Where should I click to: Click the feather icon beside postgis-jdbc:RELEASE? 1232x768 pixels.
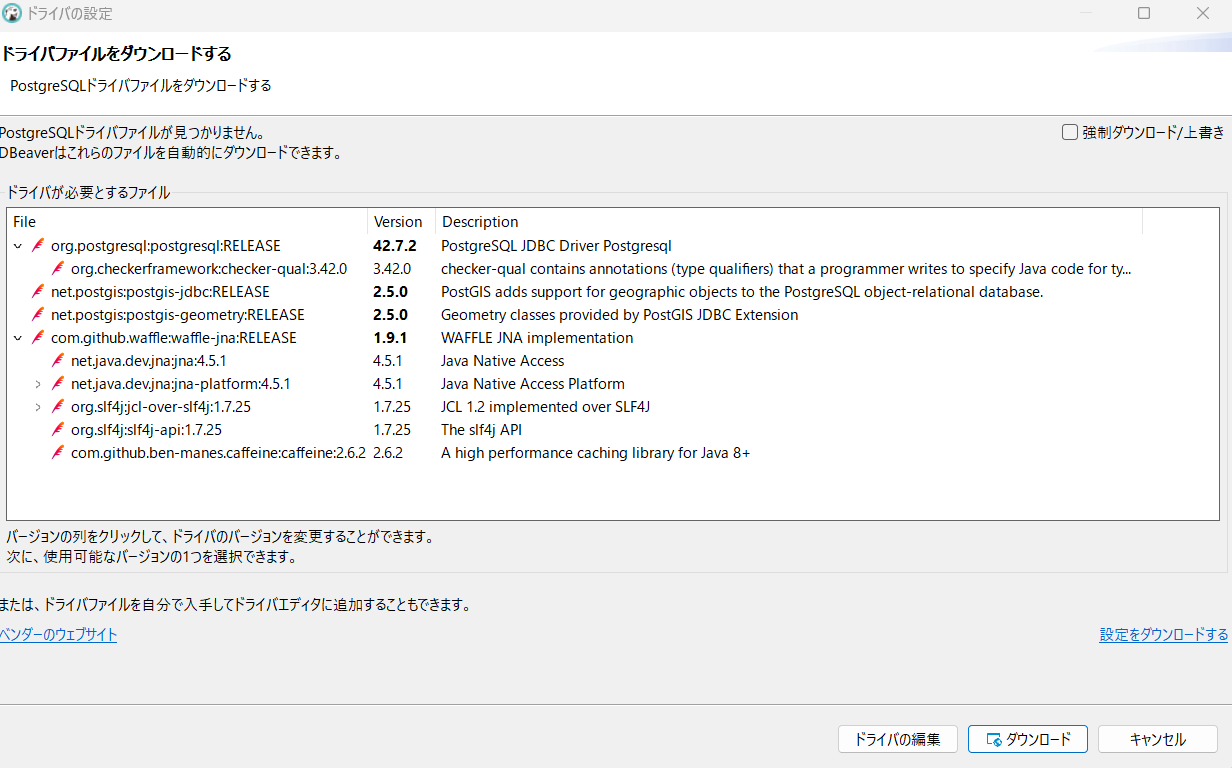coord(38,292)
